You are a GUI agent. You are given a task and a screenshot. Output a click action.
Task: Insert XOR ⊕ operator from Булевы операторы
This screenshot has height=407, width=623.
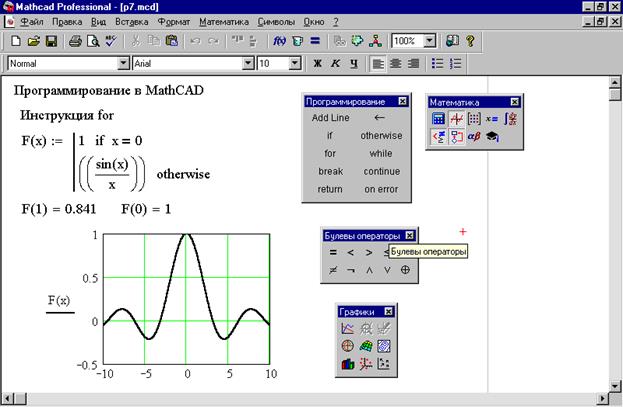click(x=405, y=270)
